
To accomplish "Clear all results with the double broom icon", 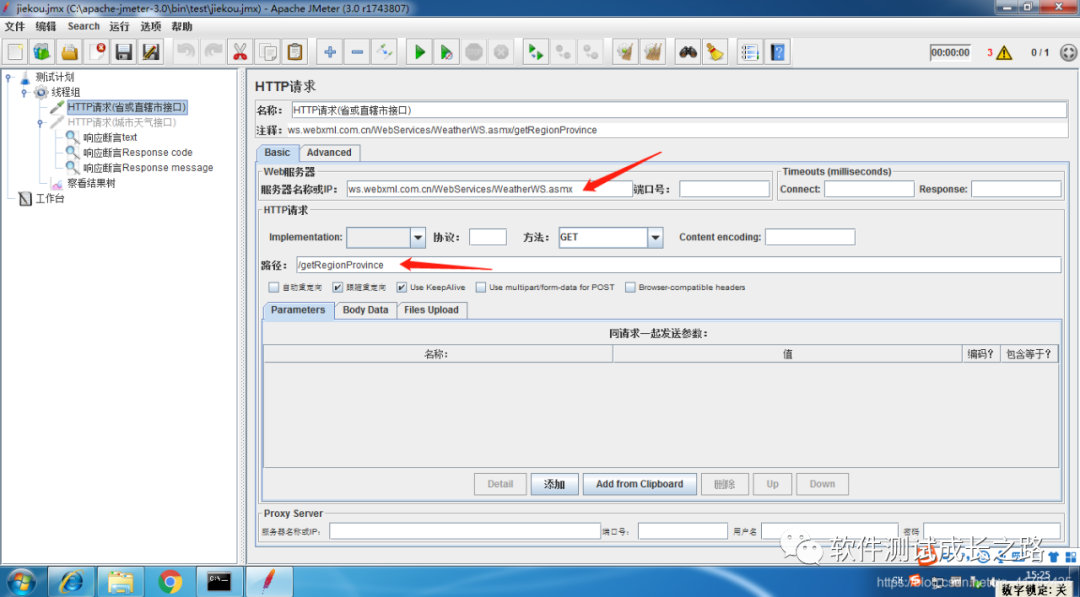I will [x=652, y=52].
